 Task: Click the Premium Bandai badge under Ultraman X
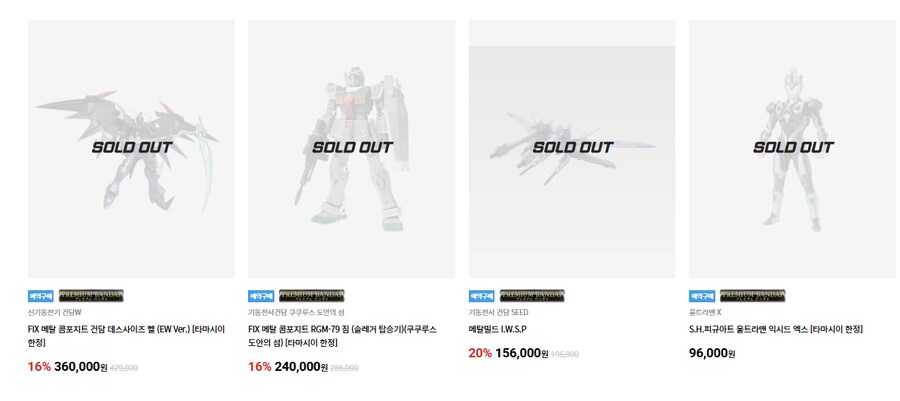pyautogui.click(x=752, y=296)
